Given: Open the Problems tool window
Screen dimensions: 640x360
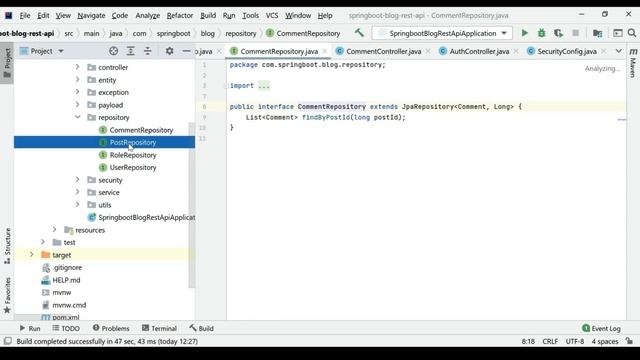Looking at the screenshot, I should [111, 328].
